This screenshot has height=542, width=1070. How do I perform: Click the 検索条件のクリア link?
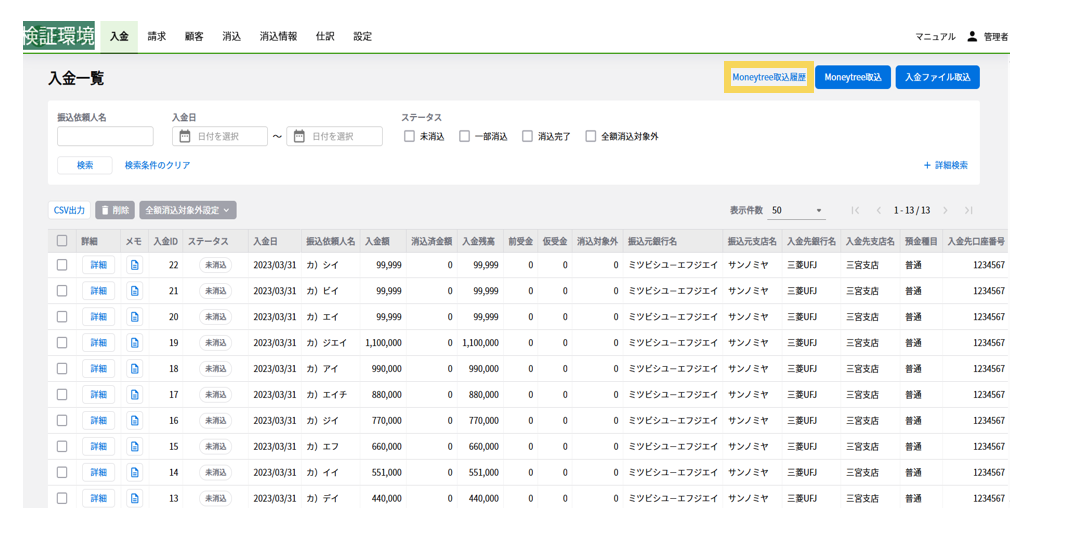tap(157, 166)
